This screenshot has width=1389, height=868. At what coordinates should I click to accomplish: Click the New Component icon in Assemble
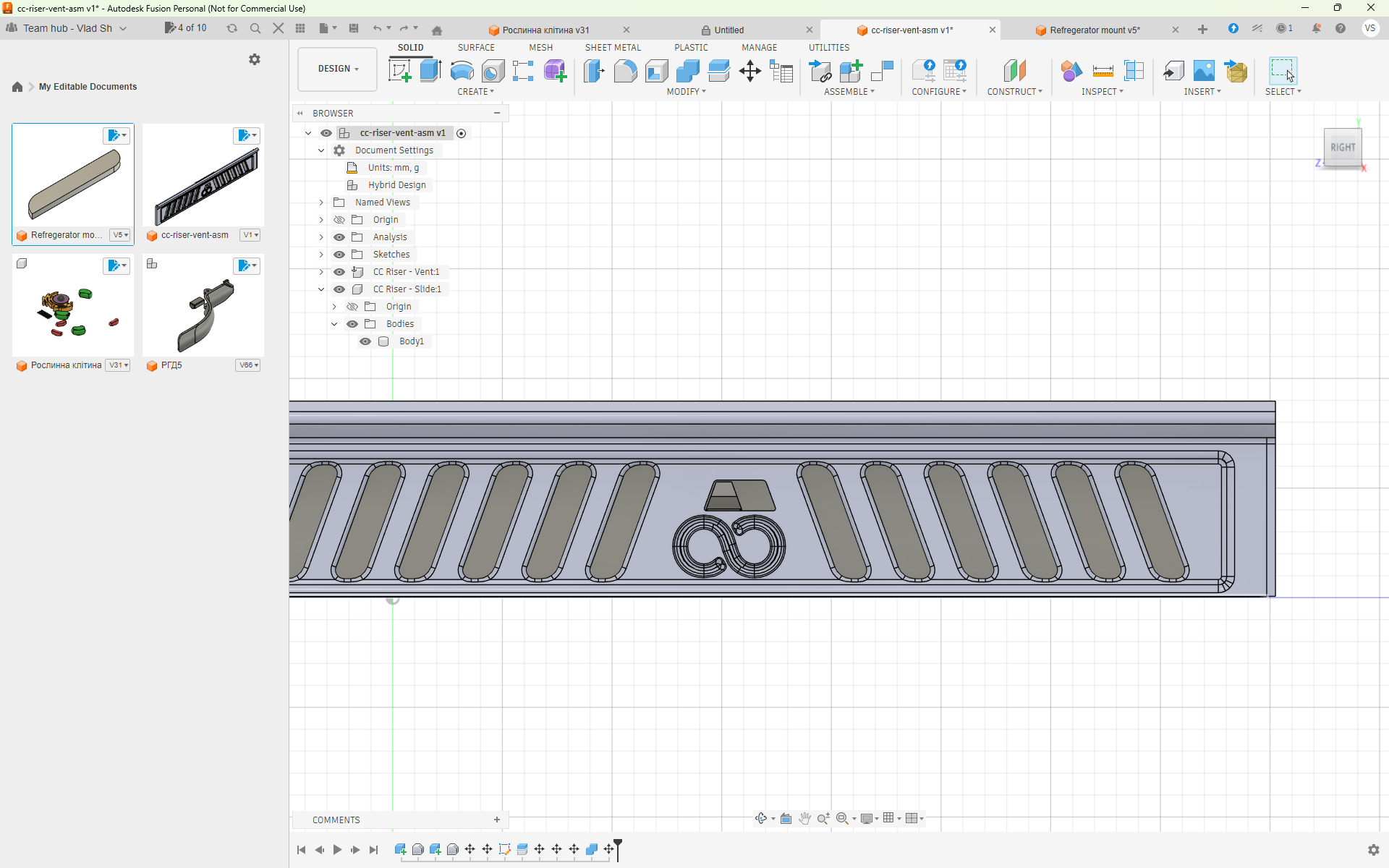pyautogui.click(x=851, y=71)
